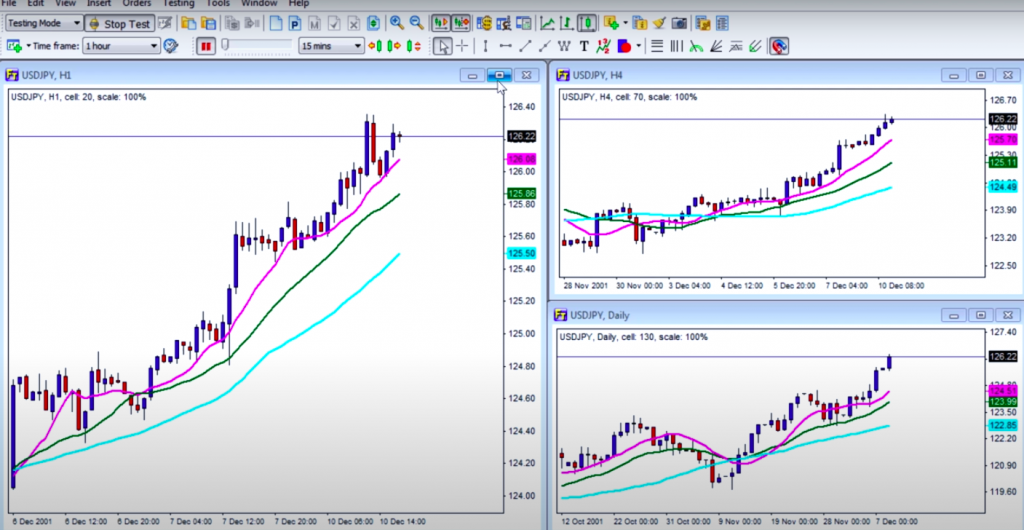
Task: Enable the crosshair cursor mode
Action: [462, 46]
